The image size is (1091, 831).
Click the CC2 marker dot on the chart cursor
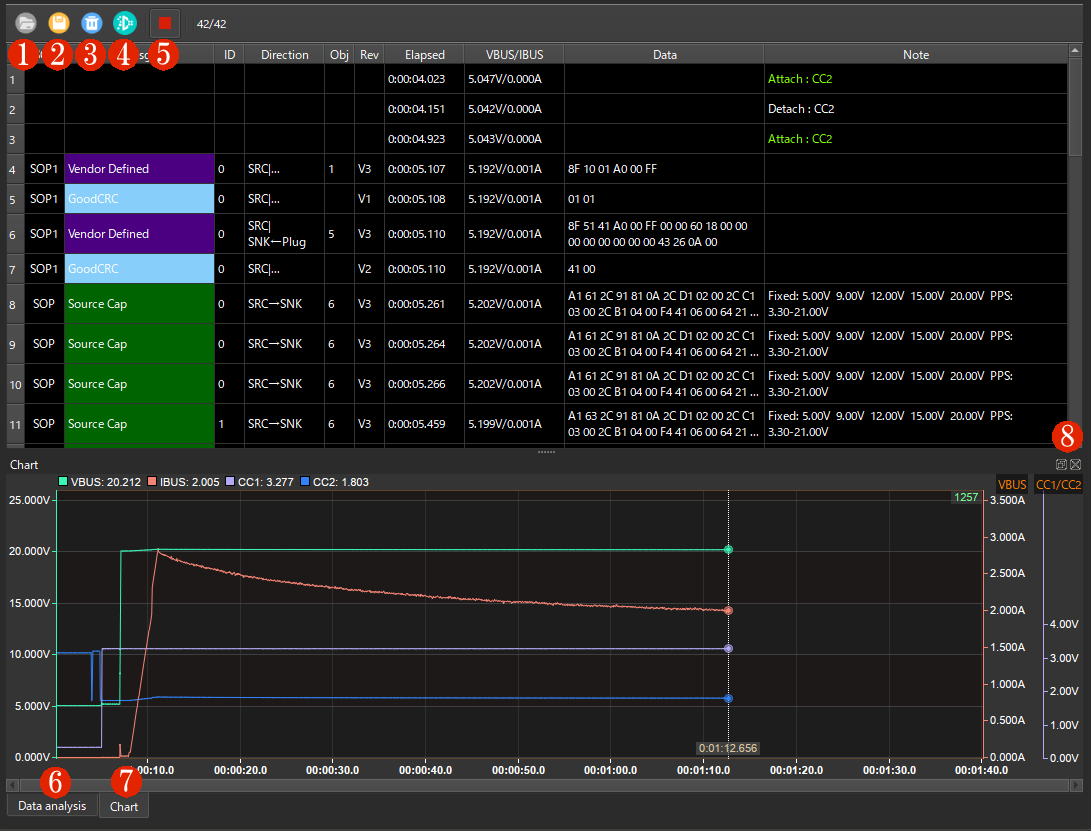pyautogui.click(x=728, y=699)
